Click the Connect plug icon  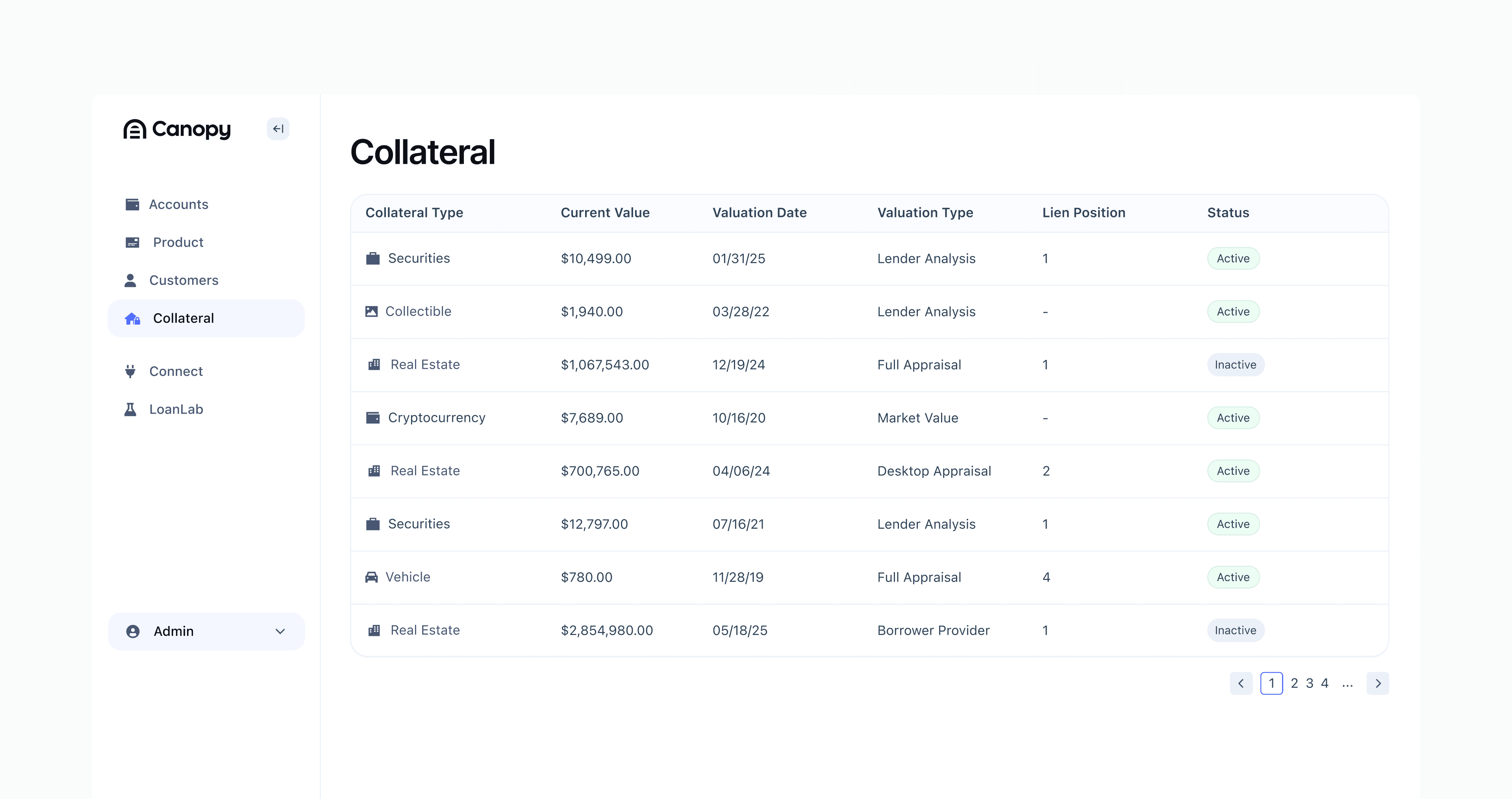tap(130, 371)
